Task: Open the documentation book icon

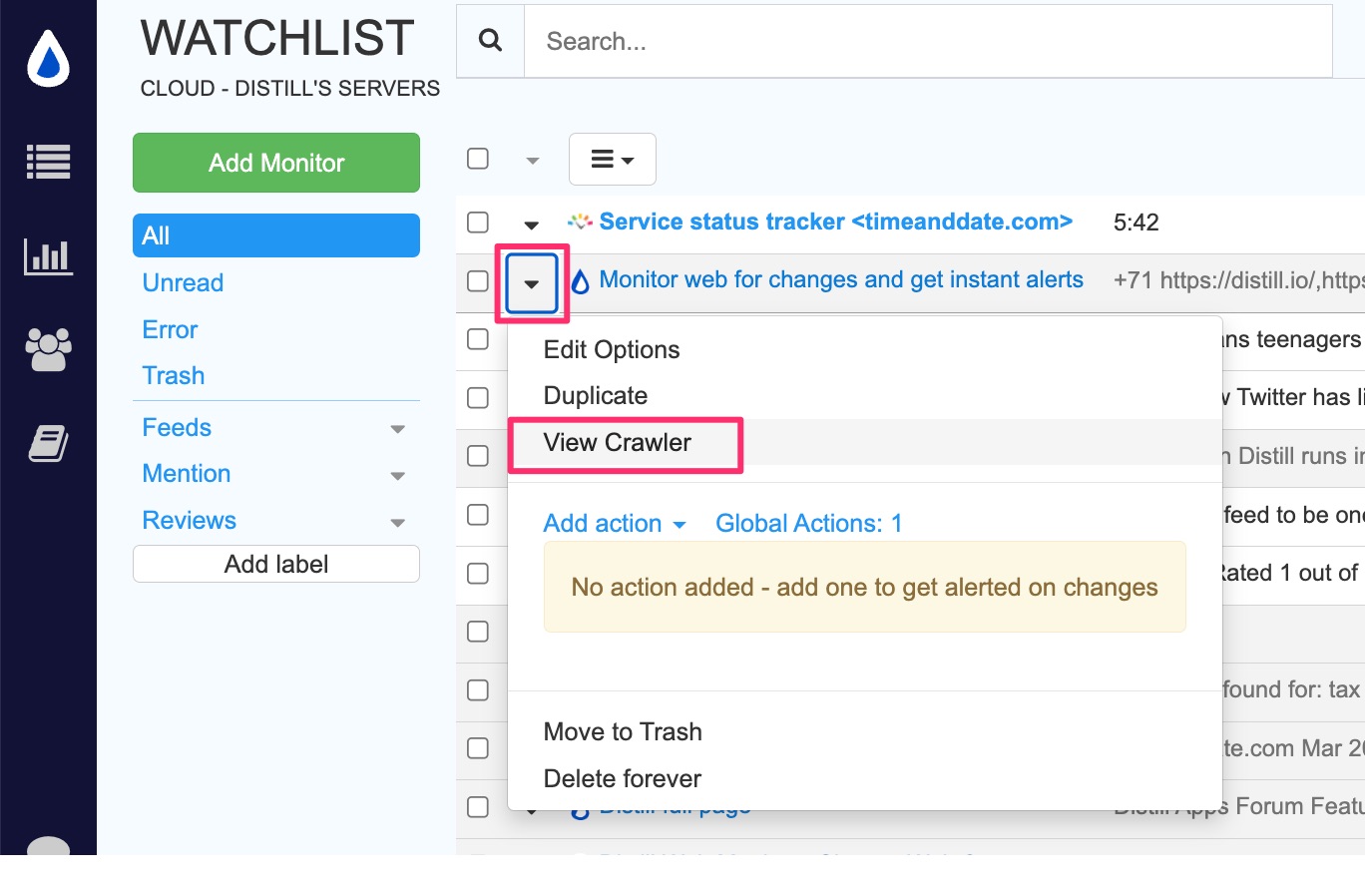Action: click(x=48, y=443)
